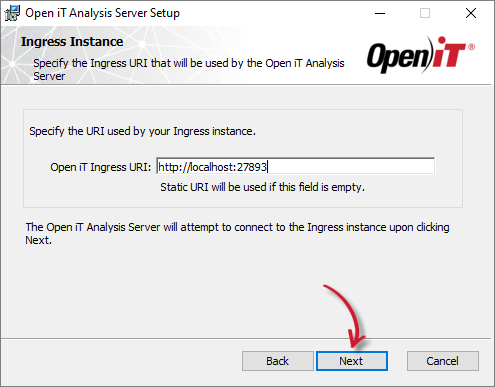The width and height of the screenshot is (495, 387).
Task: Click the red 'iT' letters in the logo
Action: coord(449,51)
